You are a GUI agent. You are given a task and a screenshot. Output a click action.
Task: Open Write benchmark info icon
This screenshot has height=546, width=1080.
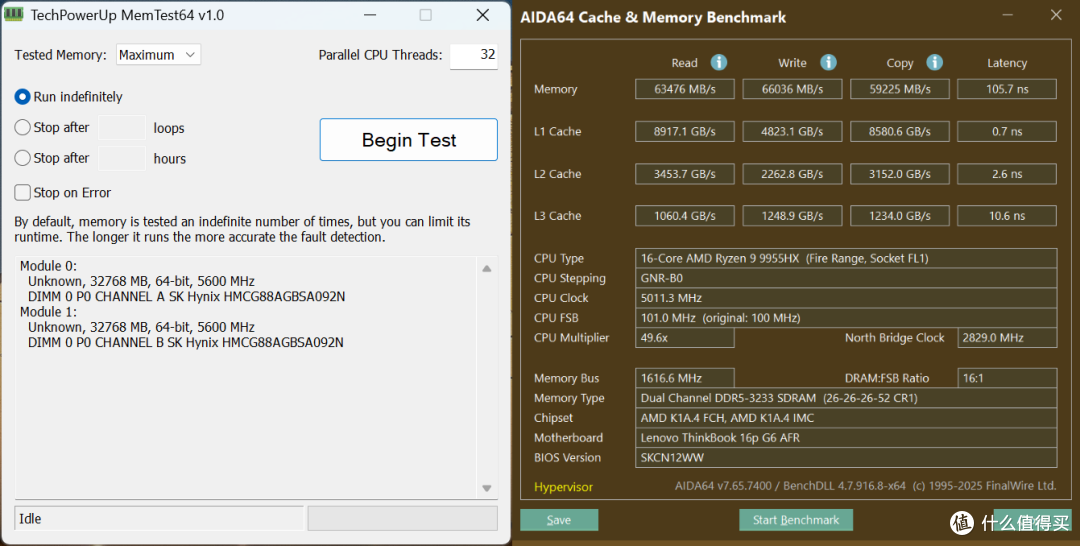click(828, 63)
